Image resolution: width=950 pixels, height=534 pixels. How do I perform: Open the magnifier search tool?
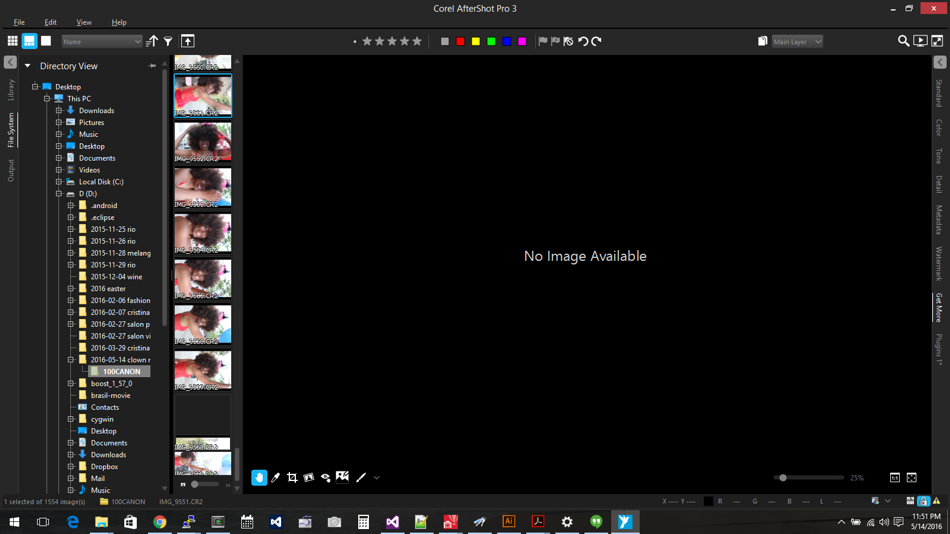[903, 41]
